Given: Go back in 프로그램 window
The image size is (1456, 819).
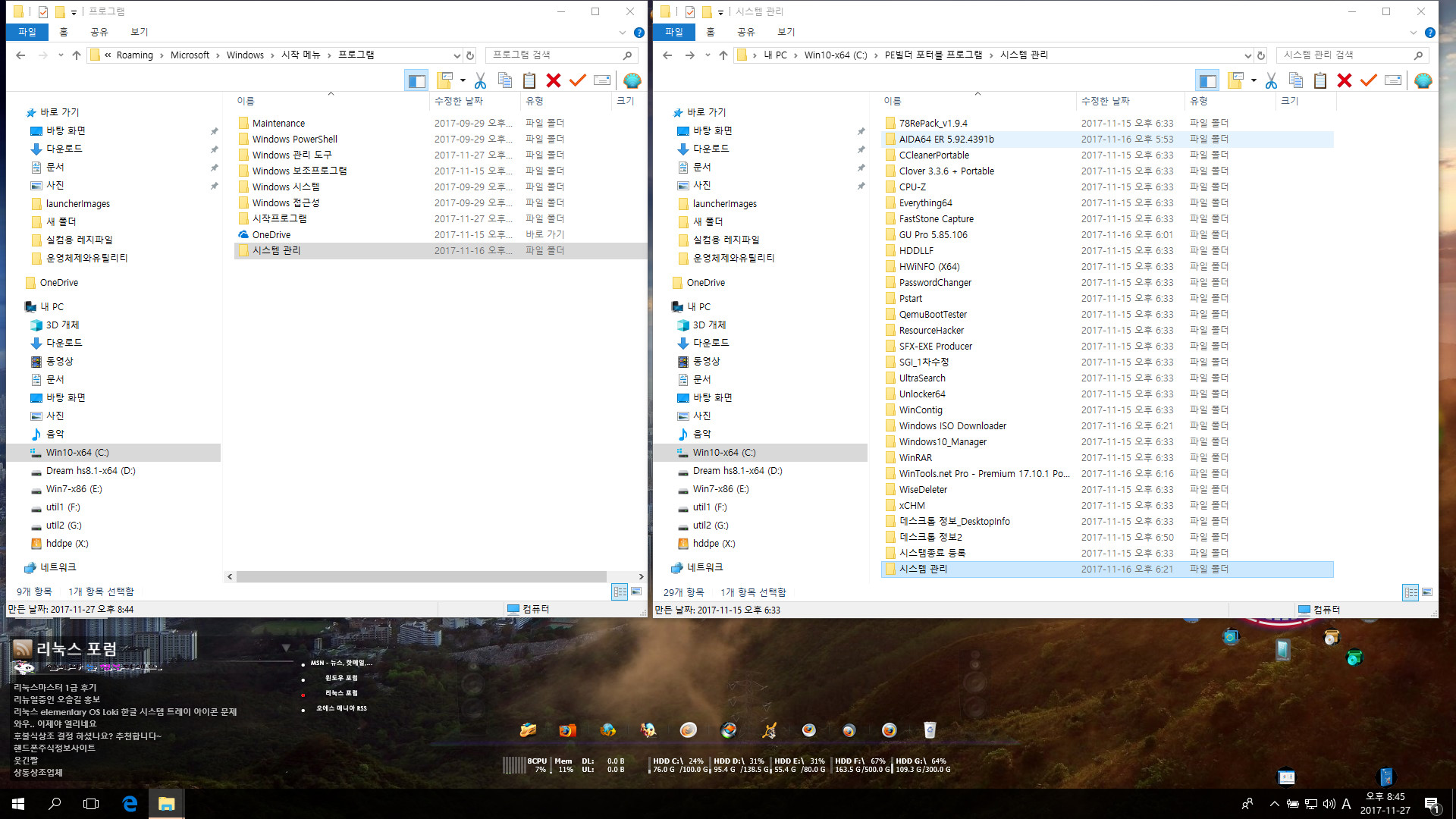Looking at the screenshot, I should (x=20, y=55).
